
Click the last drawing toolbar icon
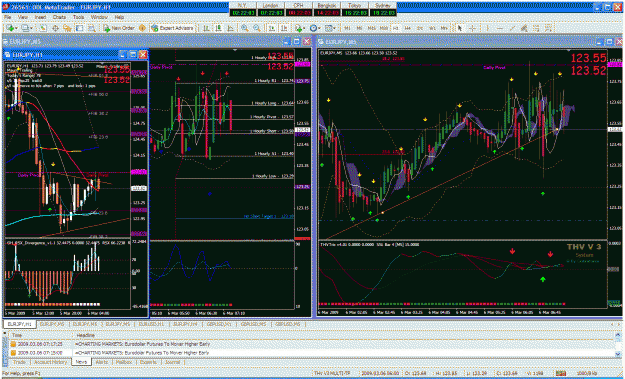pos(549,28)
